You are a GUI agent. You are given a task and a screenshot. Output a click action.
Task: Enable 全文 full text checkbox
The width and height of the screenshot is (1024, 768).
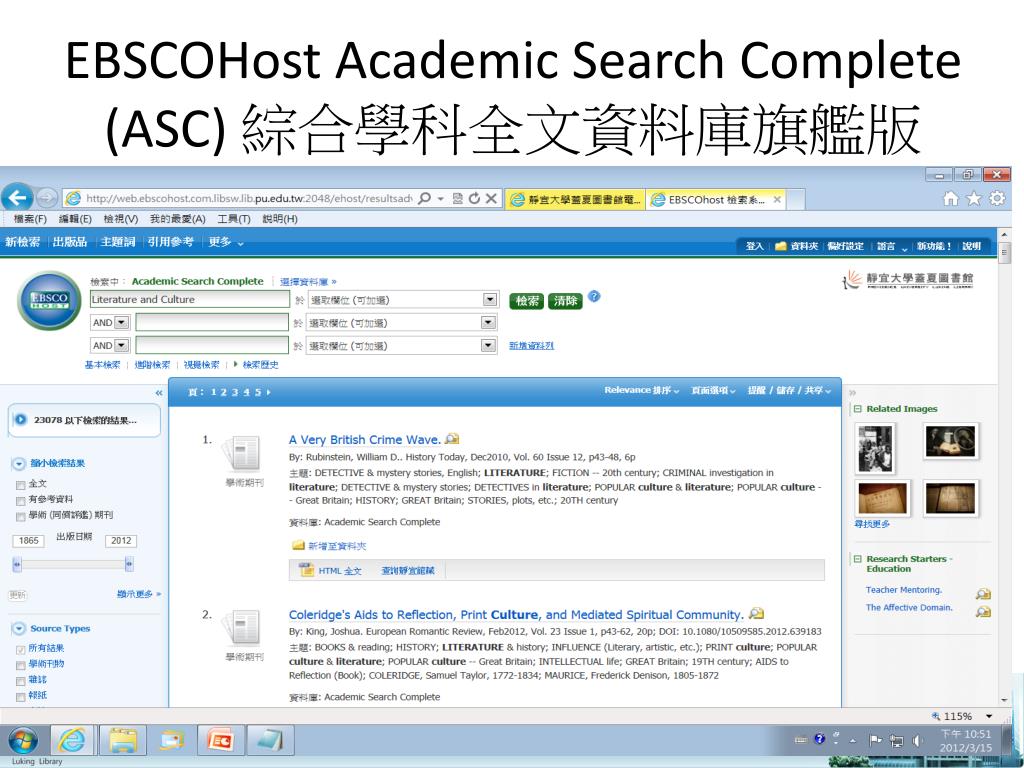click(x=20, y=485)
